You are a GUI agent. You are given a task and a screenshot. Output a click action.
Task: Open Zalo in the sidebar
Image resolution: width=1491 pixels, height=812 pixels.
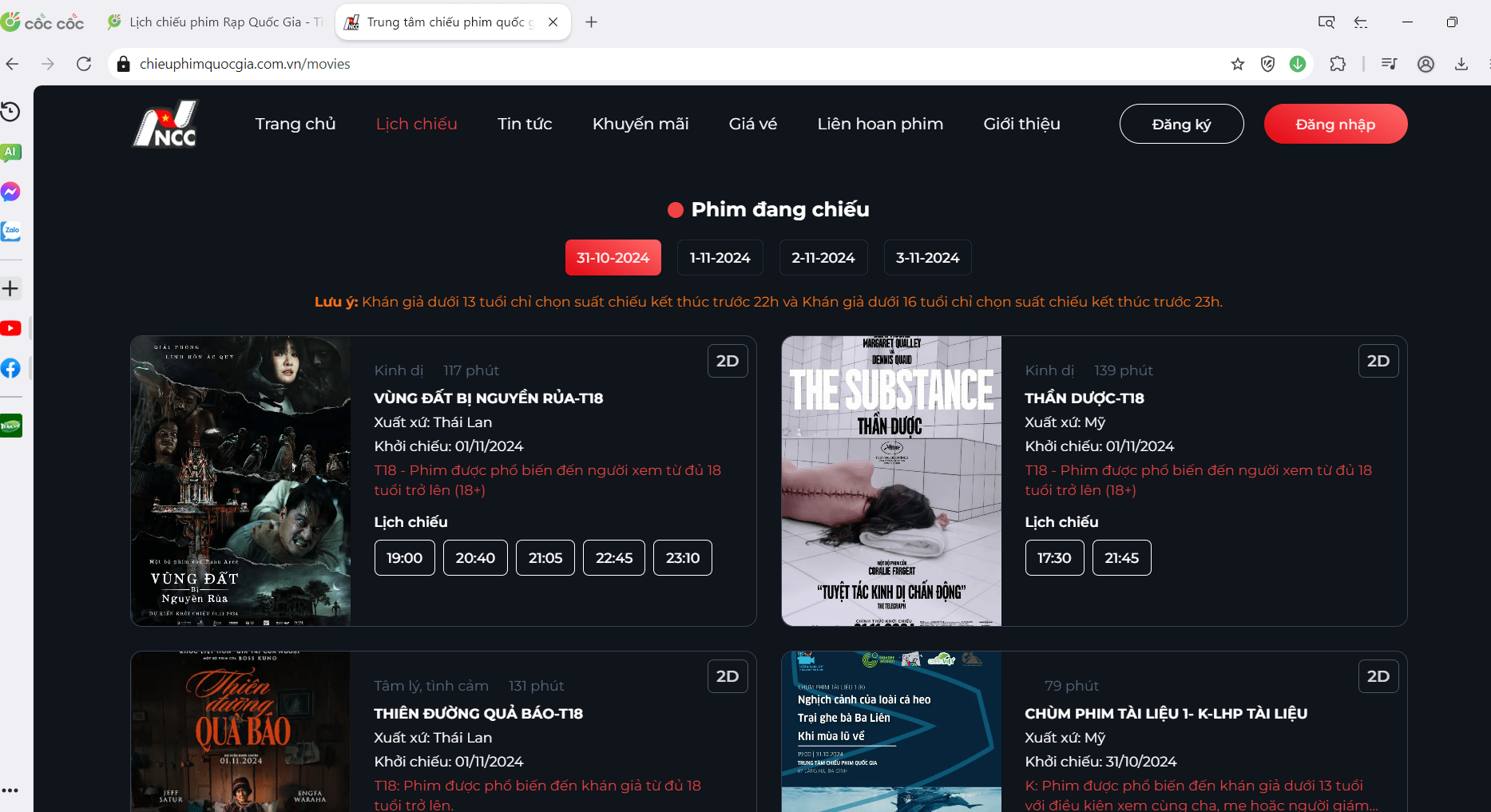coord(11,232)
